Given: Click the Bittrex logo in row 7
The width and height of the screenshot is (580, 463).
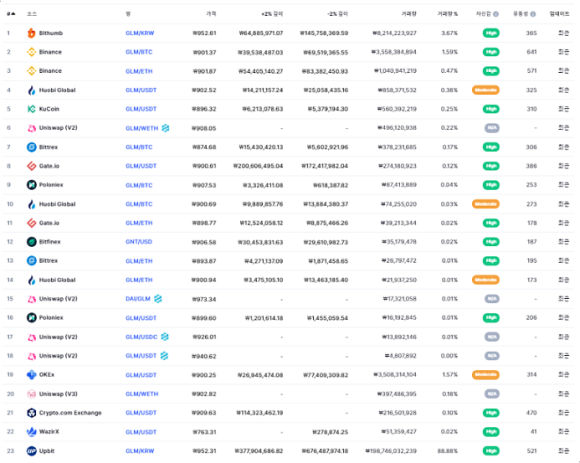Looking at the screenshot, I should (x=31, y=147).
